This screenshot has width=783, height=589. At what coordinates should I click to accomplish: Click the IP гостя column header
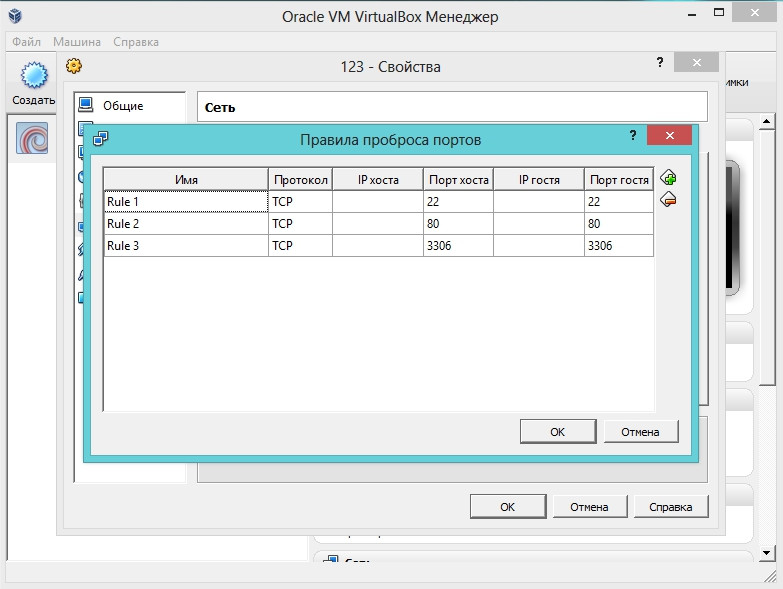[x=539, y=179]
